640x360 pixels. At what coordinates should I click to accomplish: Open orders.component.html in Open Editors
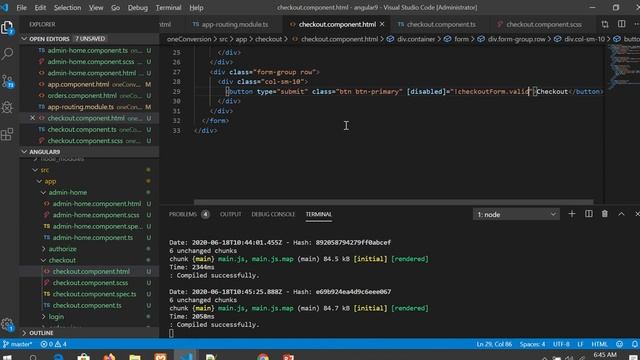pyautogui.click(x=82, y=96)
